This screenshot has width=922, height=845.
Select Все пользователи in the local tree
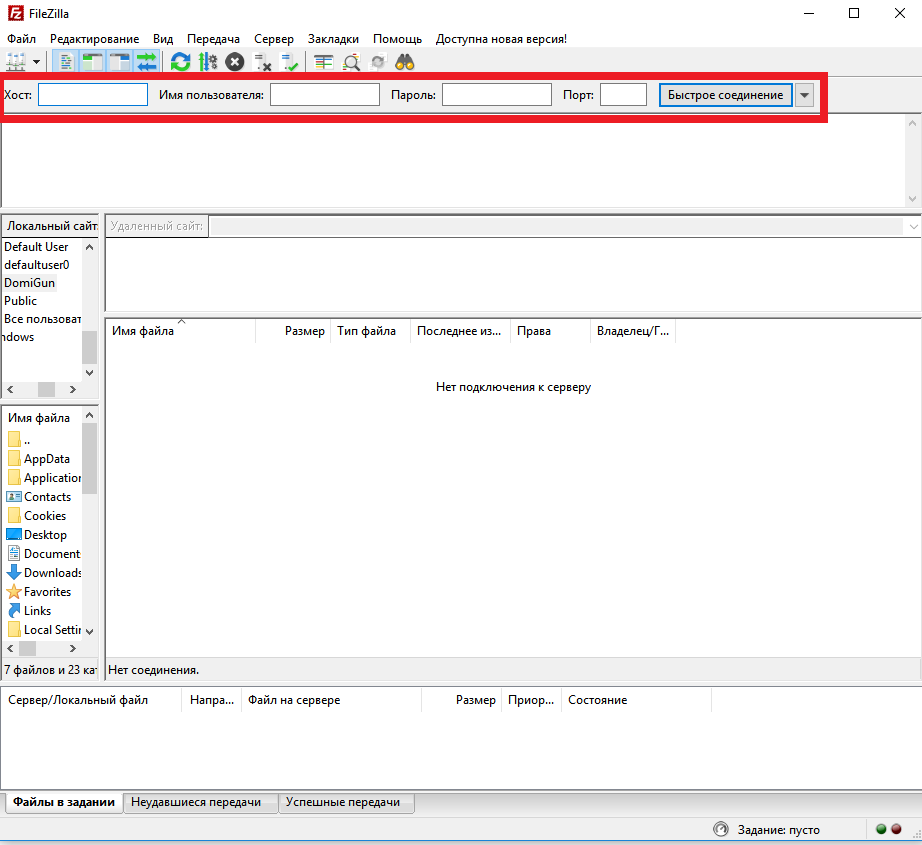(x=42, y=319)
